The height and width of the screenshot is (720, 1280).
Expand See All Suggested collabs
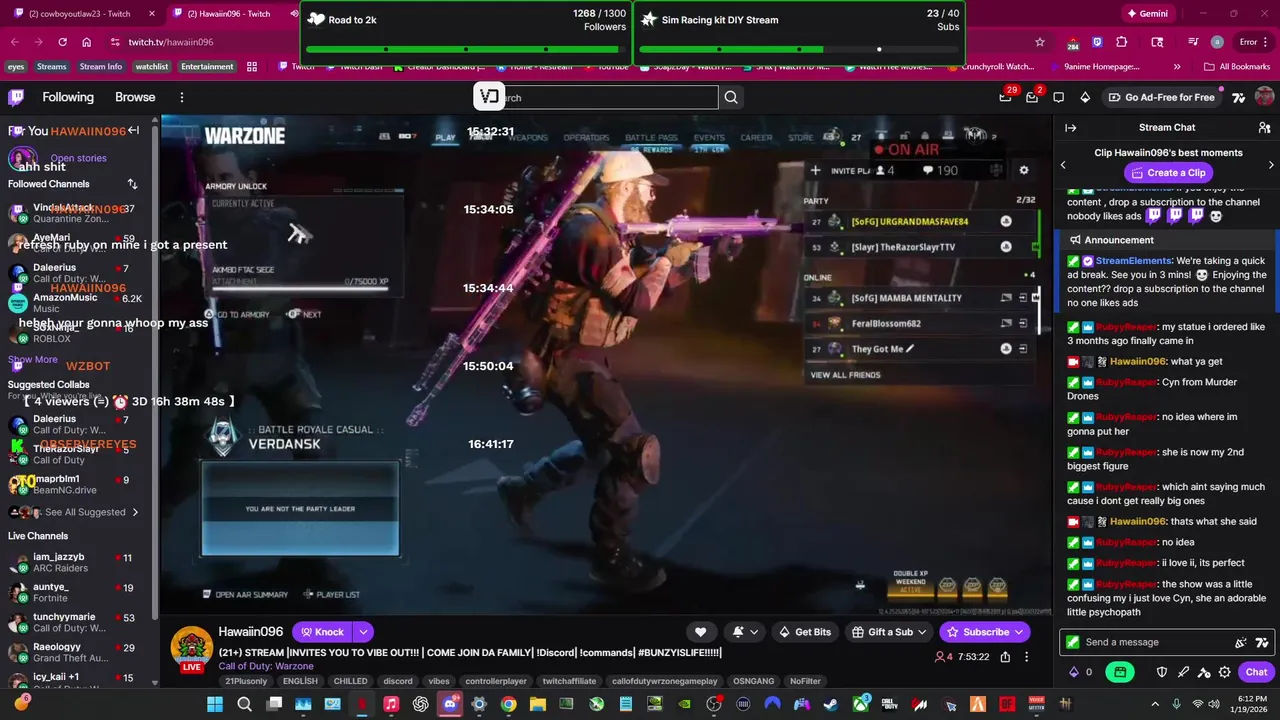click(92, 512)
